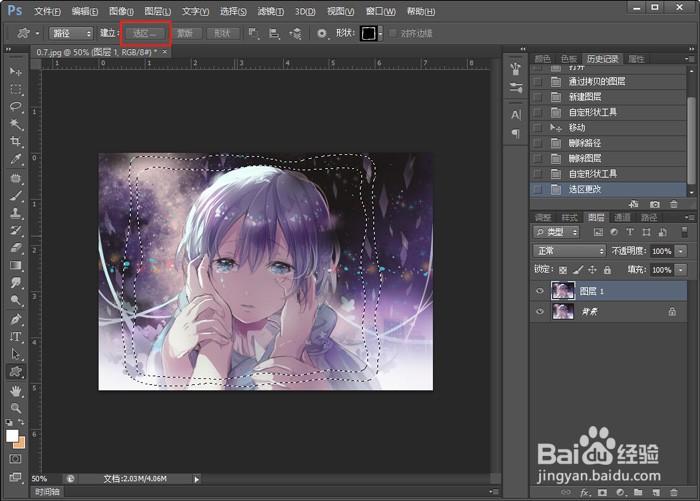Image resolution: width=700 pixels, height=501 pixels.
Task: Select the Smudge tool
Action: pos(16,283)
